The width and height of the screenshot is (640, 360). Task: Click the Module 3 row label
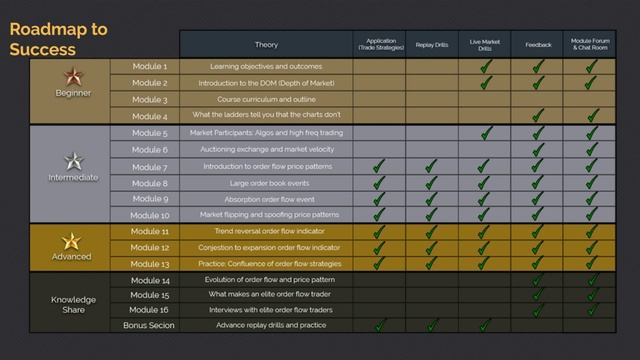pos(149,100)
